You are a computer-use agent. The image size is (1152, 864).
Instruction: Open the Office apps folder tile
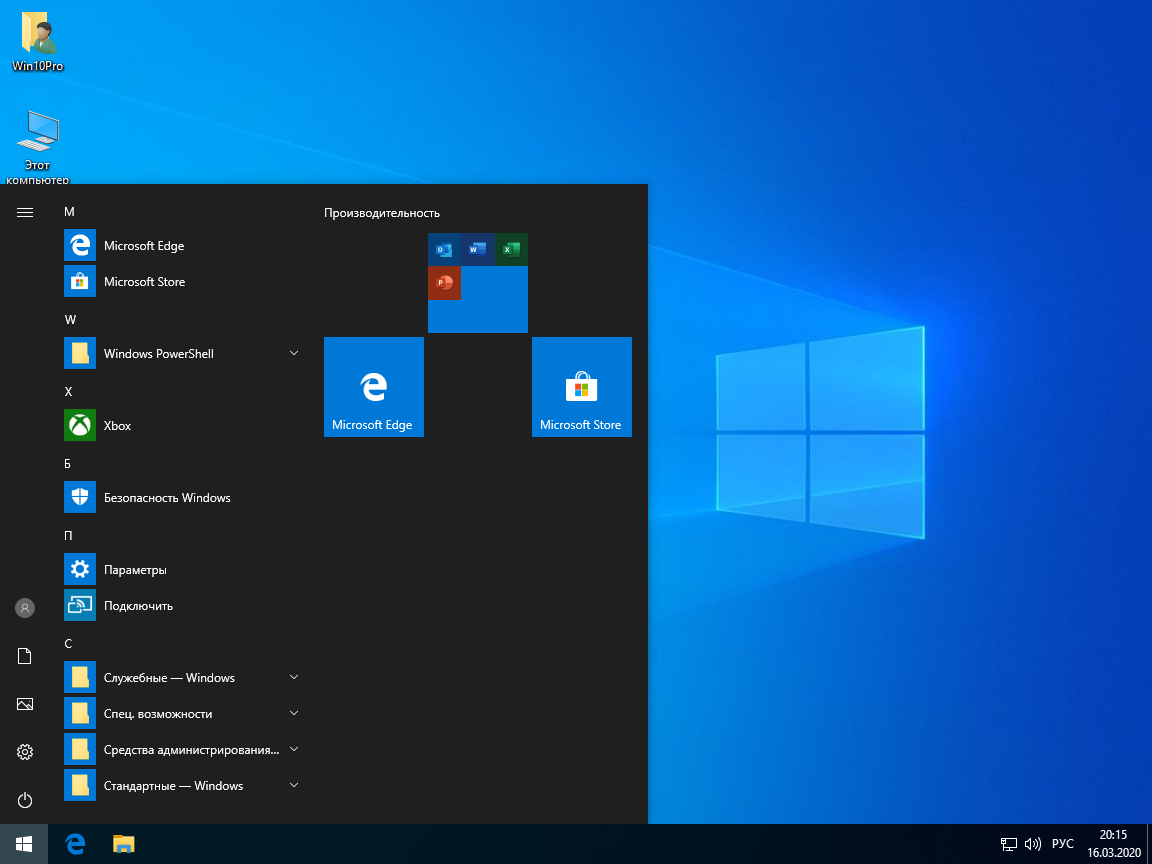coord(478,283)
